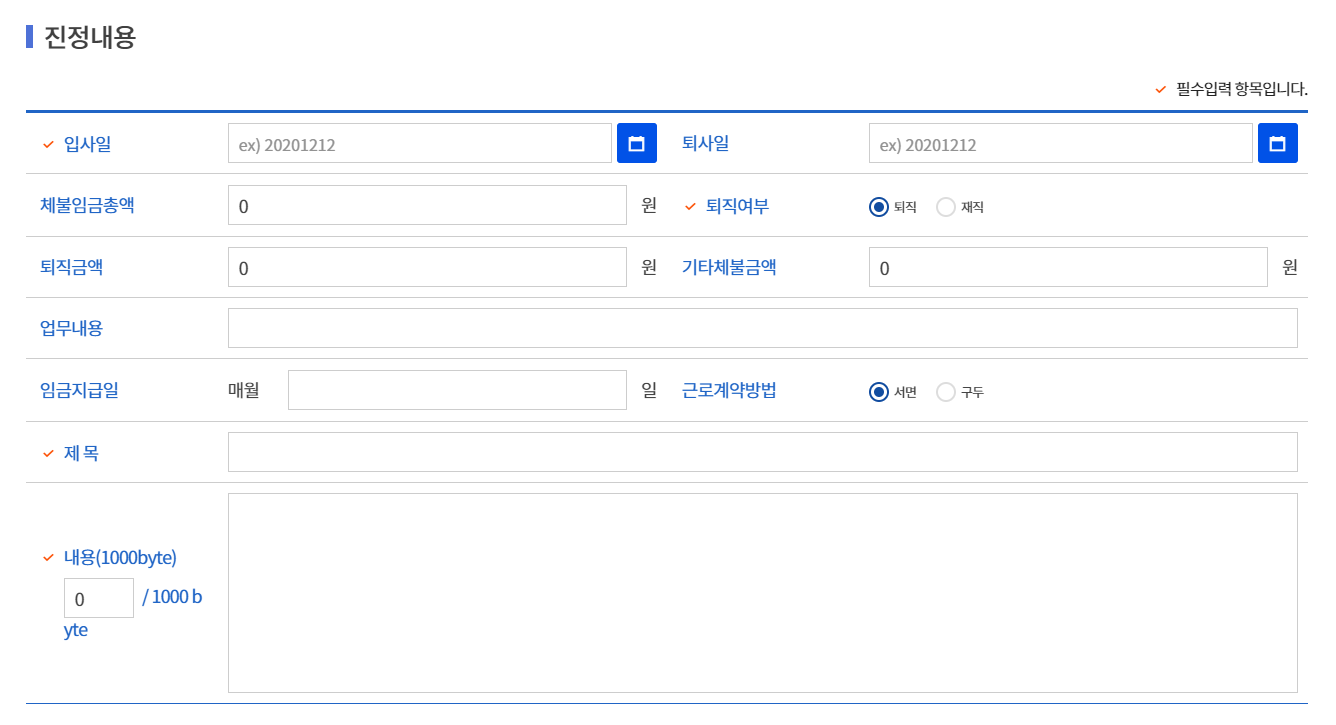
Task: Focus the 제목 title field
Action: (763, 452)
